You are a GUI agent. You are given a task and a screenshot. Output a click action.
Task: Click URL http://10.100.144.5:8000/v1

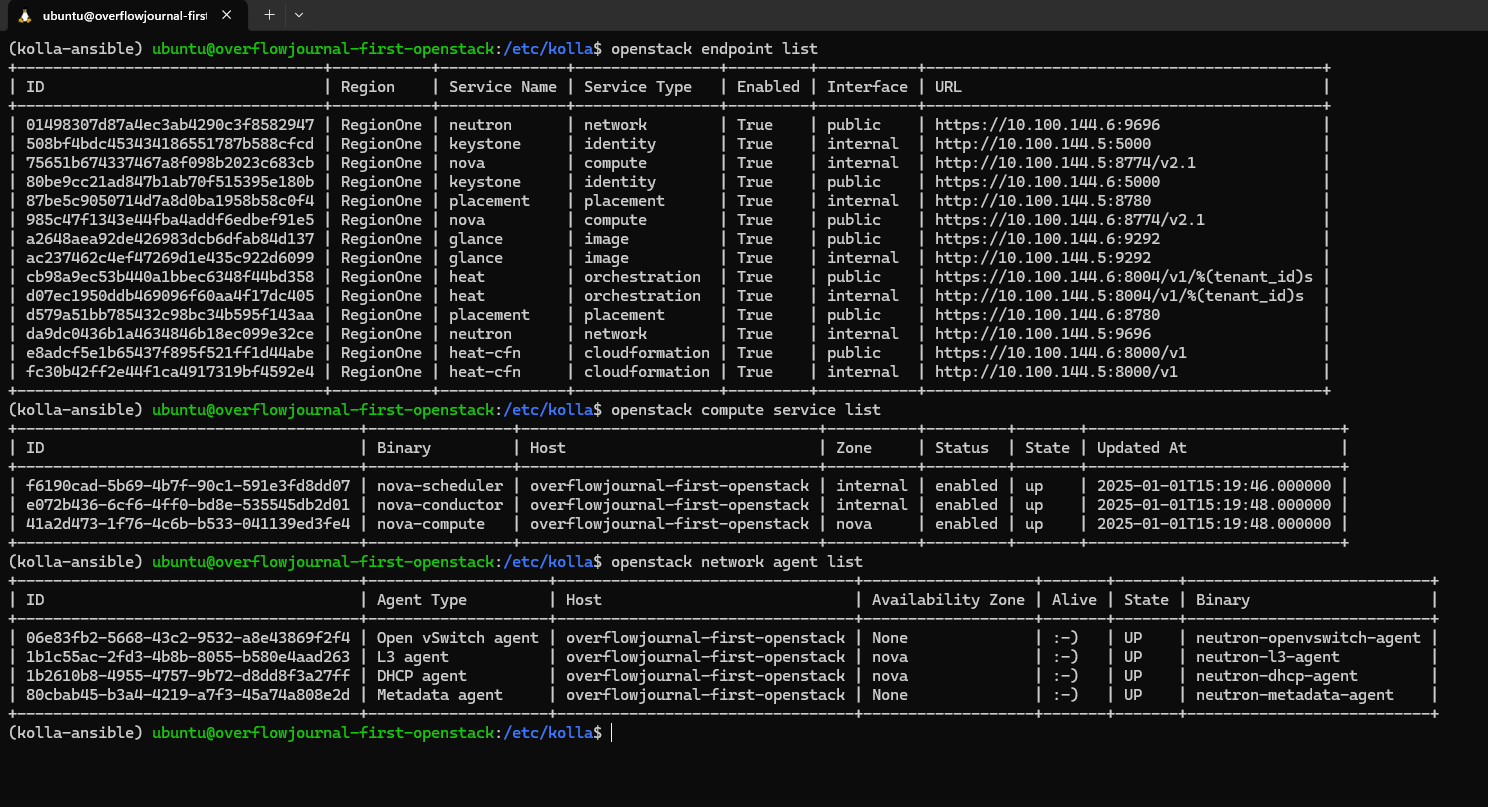(x=1056, y=372)
